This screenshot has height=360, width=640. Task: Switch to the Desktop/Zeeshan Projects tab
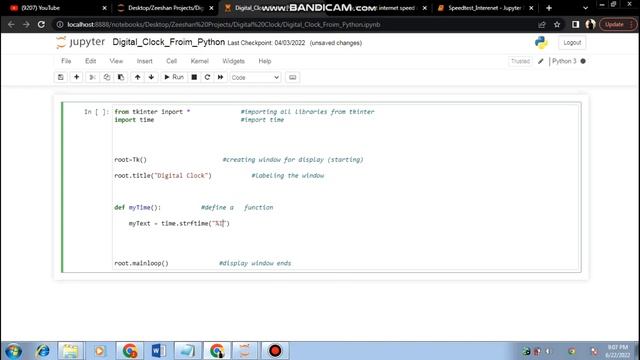pyautogui.click(x=165, y=8)
